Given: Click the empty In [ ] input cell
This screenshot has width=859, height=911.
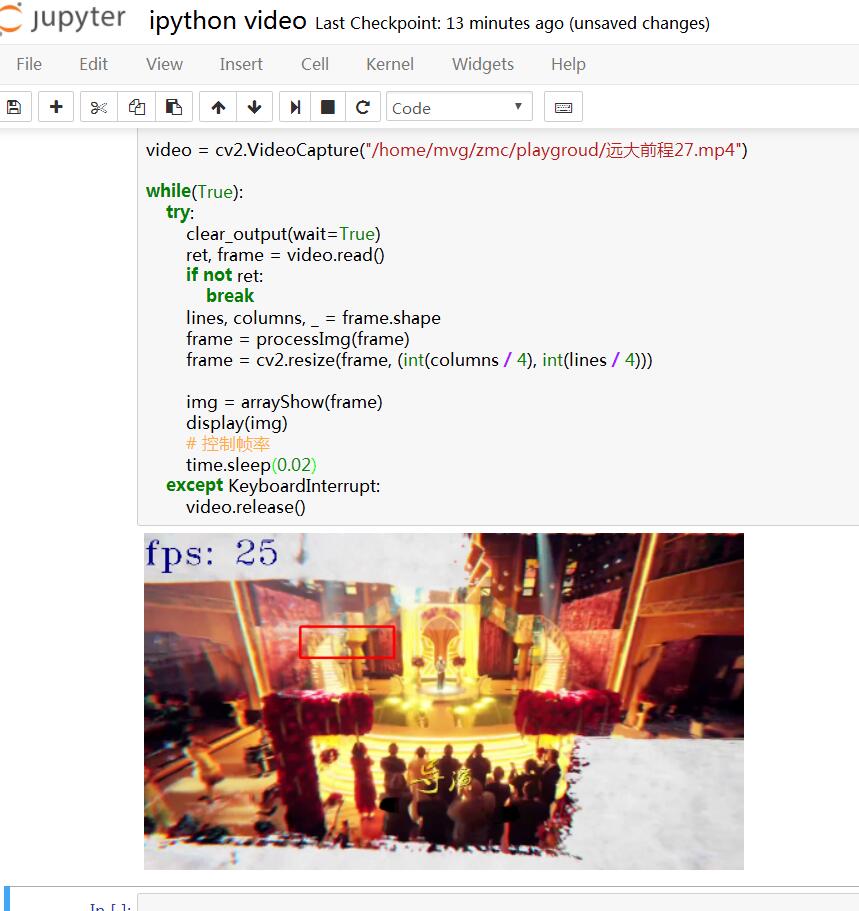Looking at the screenshot, I should (x=500, y=903).
